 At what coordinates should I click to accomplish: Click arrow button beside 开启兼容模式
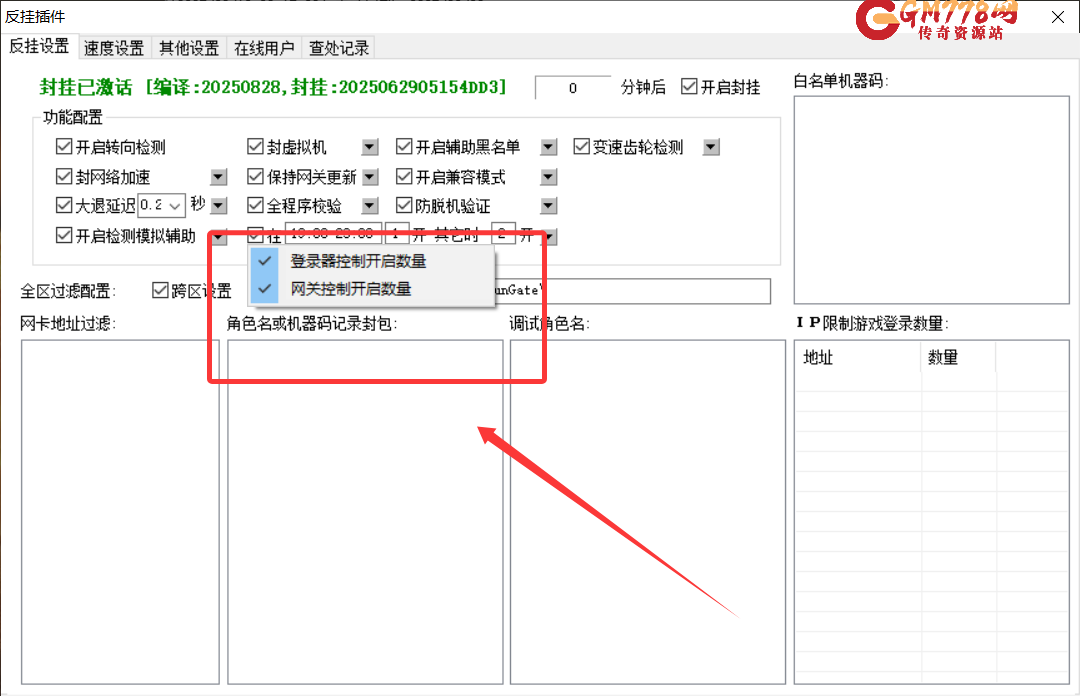(x=548, y=178)
